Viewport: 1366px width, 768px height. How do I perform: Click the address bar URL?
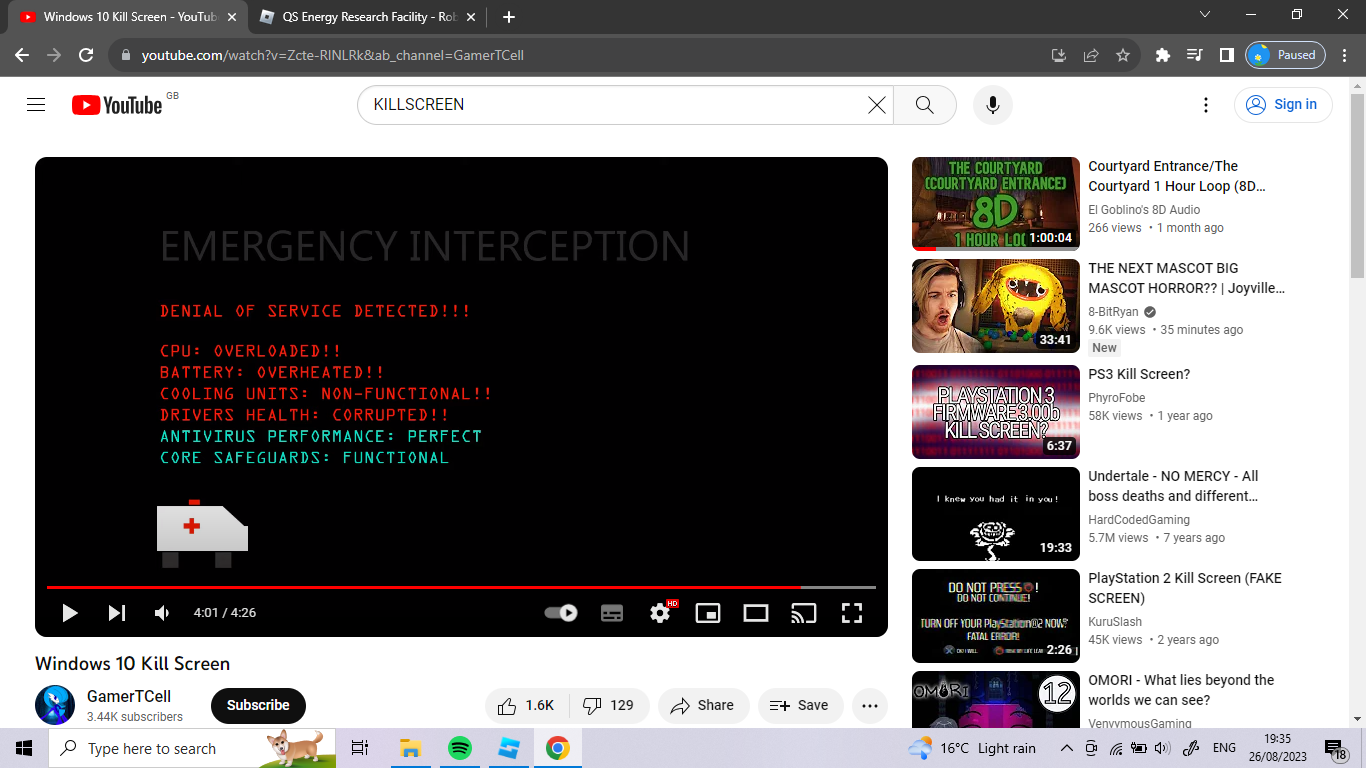[333, 55]
